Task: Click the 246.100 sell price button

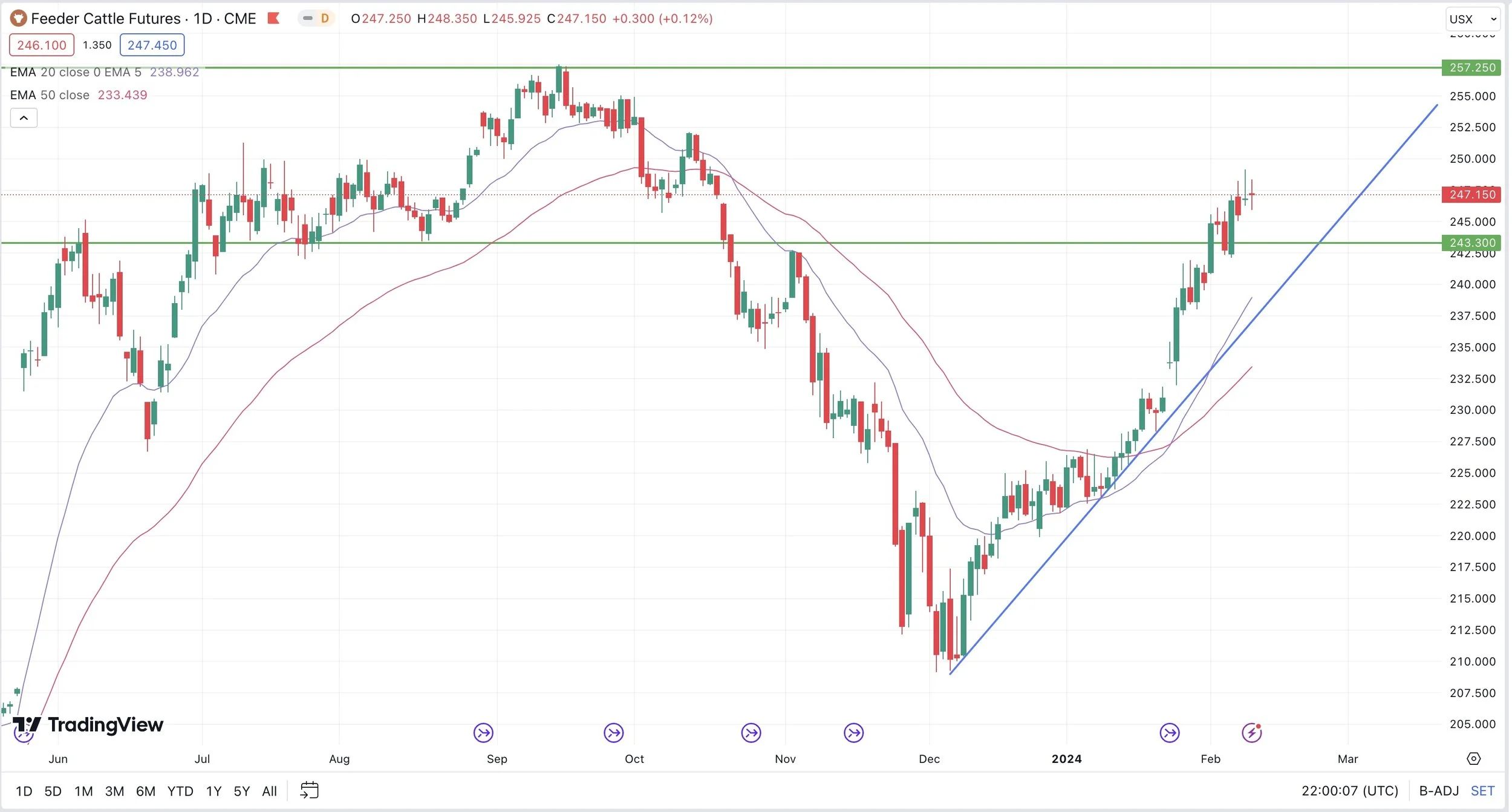Action: coord(42,45)
